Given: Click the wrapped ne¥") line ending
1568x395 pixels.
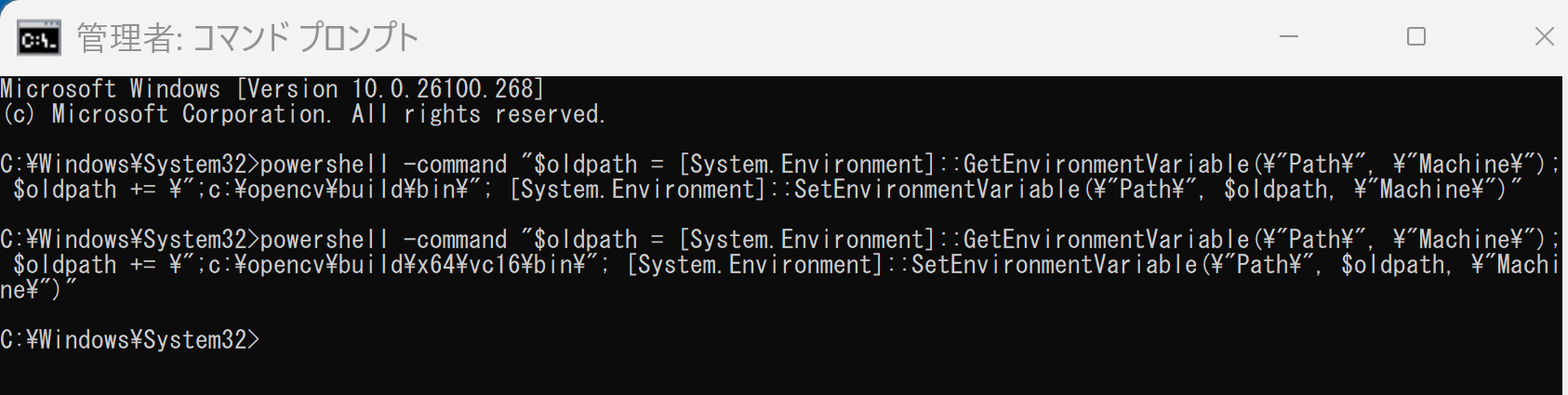Looking at the screenshot, I should point(38,290).
